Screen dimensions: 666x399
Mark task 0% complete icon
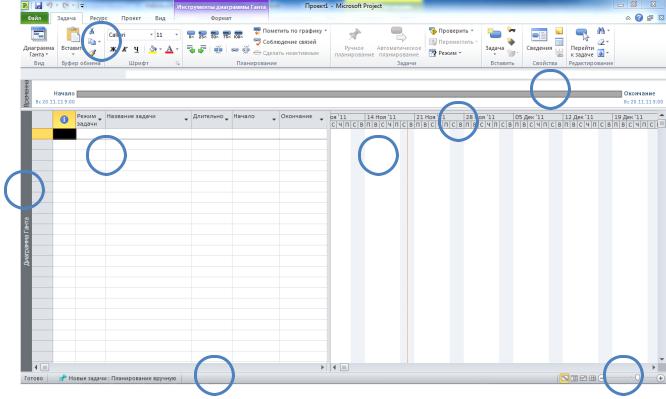[191, 35]
